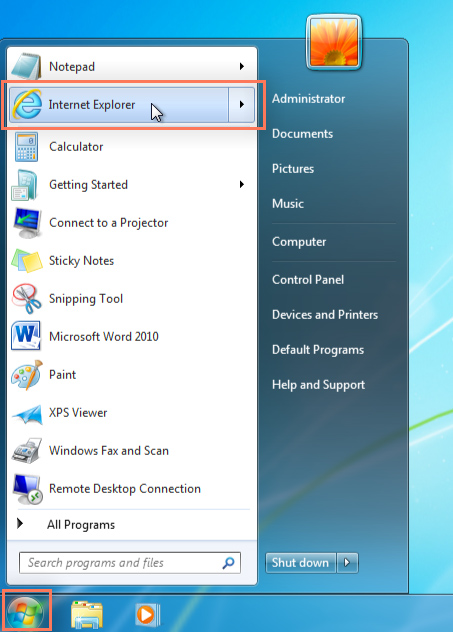
Task: Open the Administrator folder
Action: coord(308,99)
